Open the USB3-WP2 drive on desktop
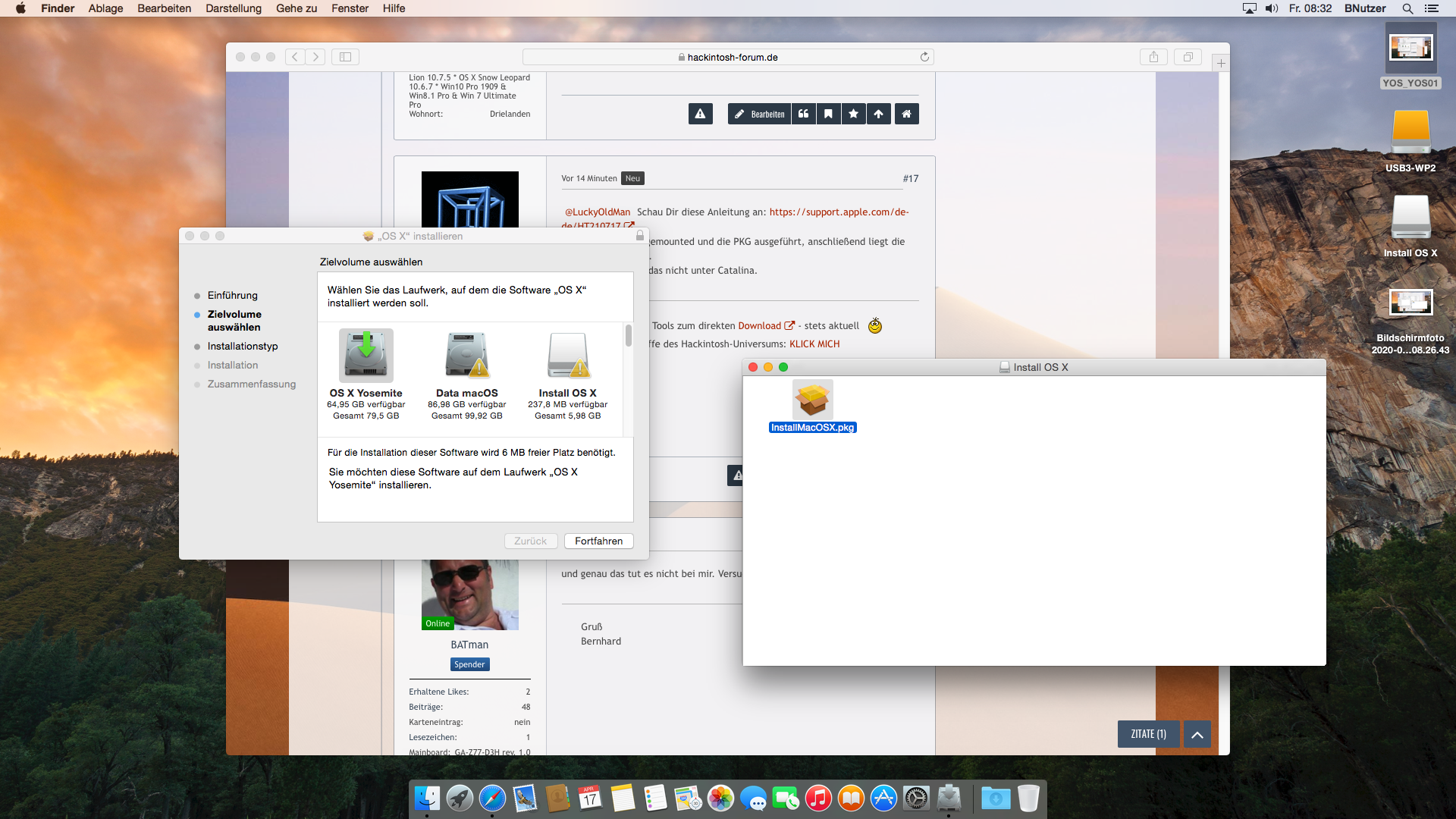The image size is (1456, 819). tap(1410, 133)
